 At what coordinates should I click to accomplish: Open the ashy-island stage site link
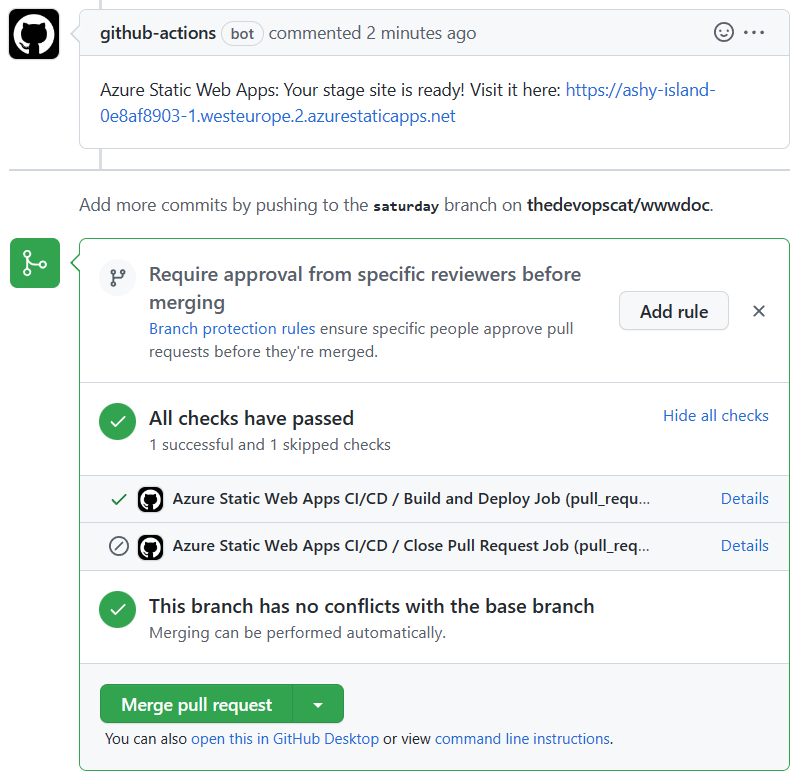click(407, 103)
